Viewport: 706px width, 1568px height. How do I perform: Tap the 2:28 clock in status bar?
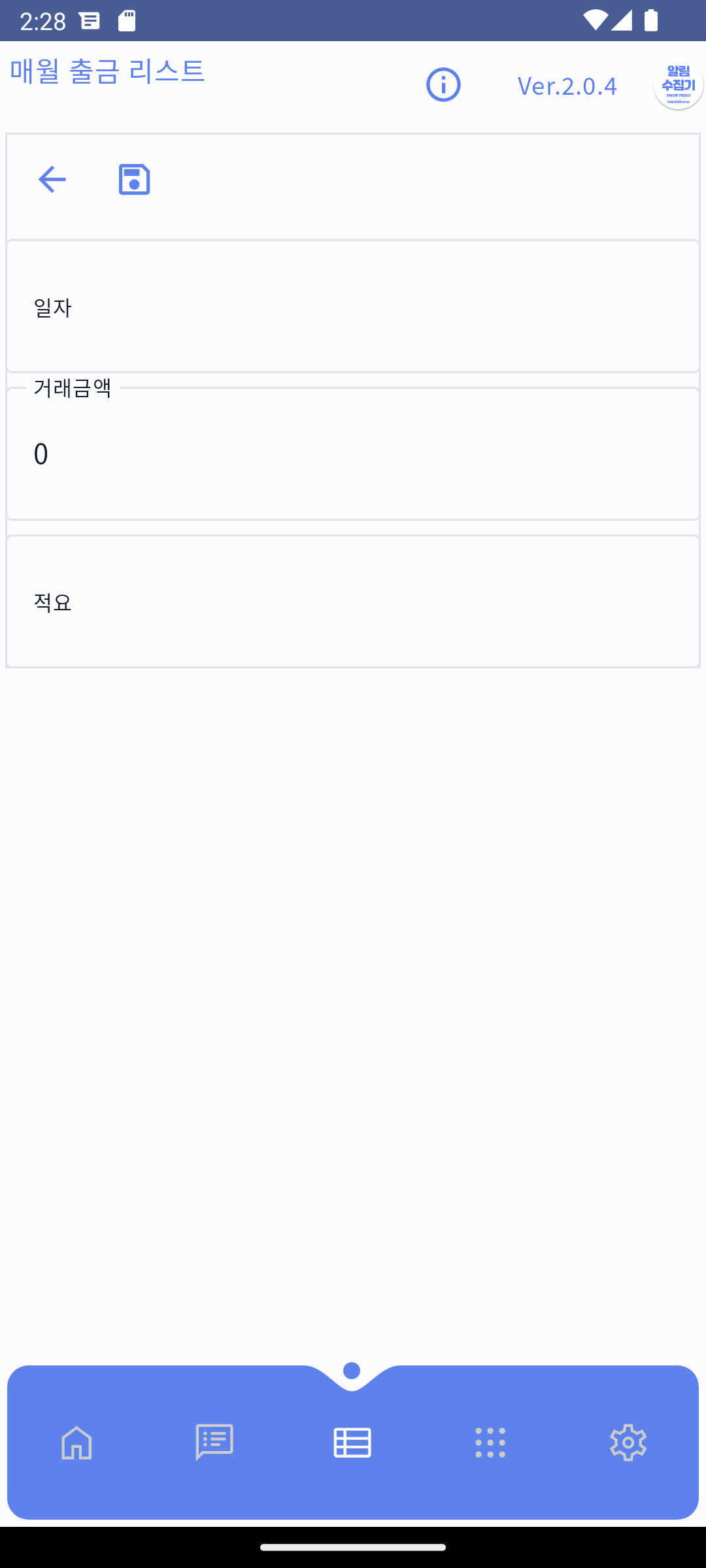coord(43,21)
